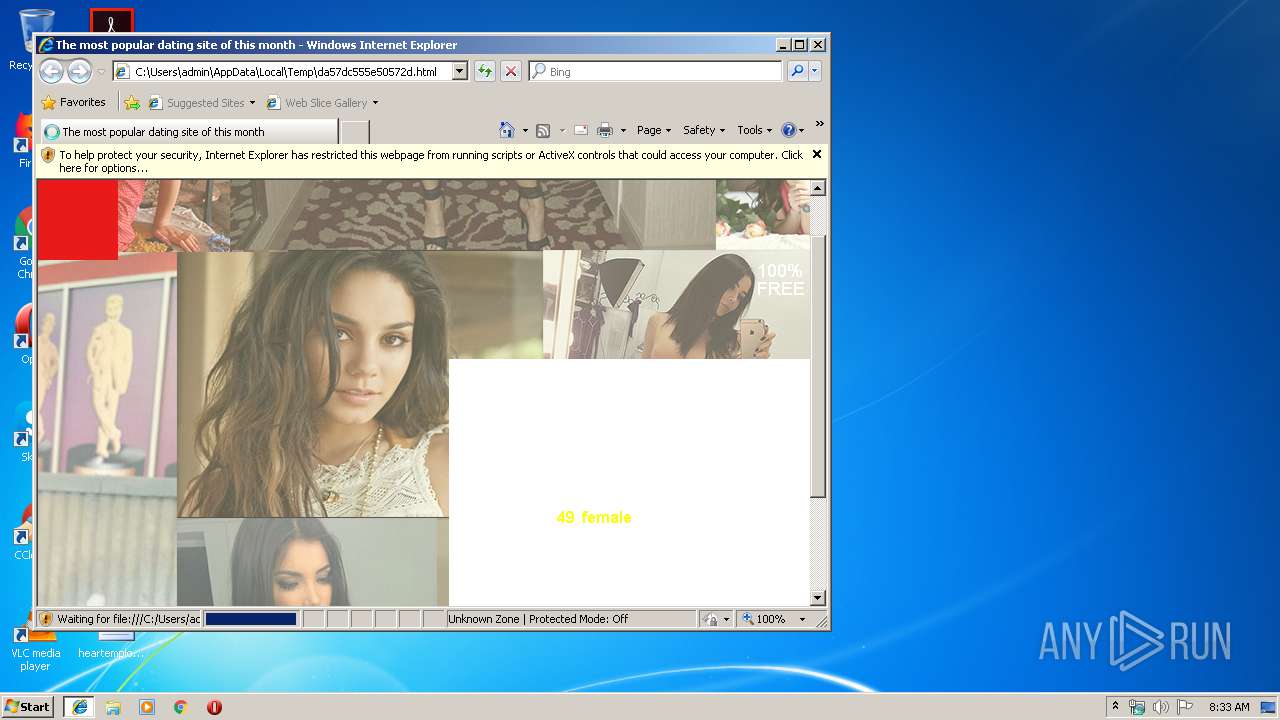This screenshot has height=720, width=1280.
Task: Expand the command bar overflow chevron
Action: (819, 124)
